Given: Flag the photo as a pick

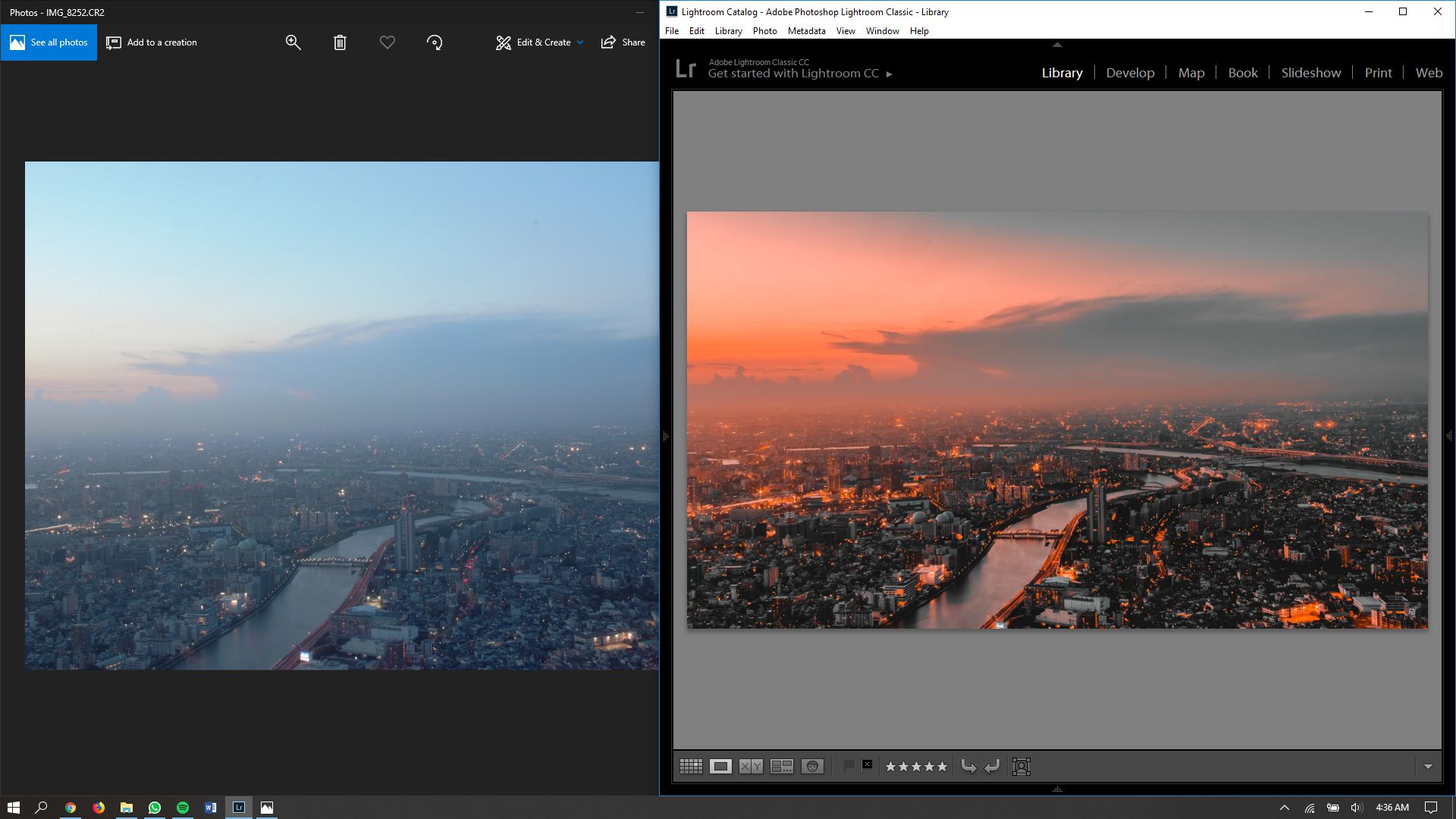Looking at the screenshot, I should click(x=849, y=766).
